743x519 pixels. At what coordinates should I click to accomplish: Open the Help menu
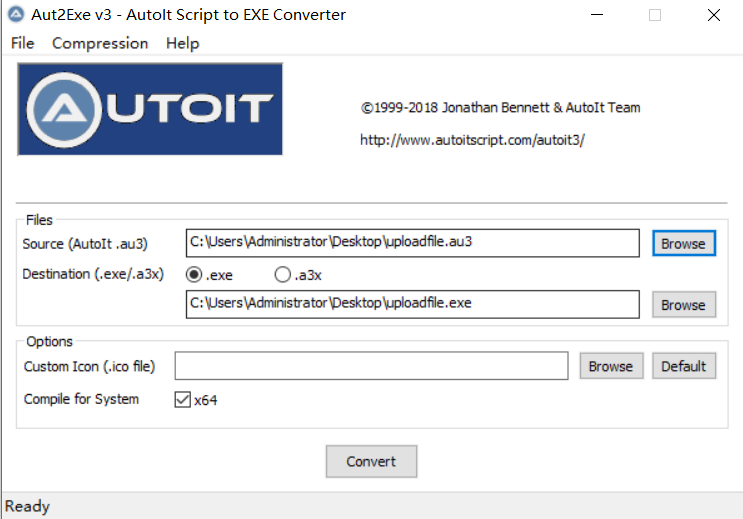click(182, 43)
